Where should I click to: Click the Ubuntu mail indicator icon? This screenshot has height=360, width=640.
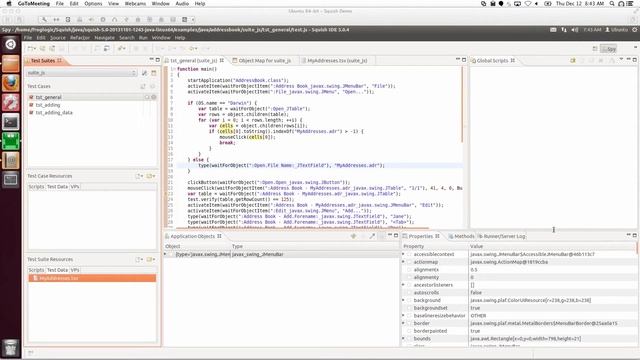(553, 30)
